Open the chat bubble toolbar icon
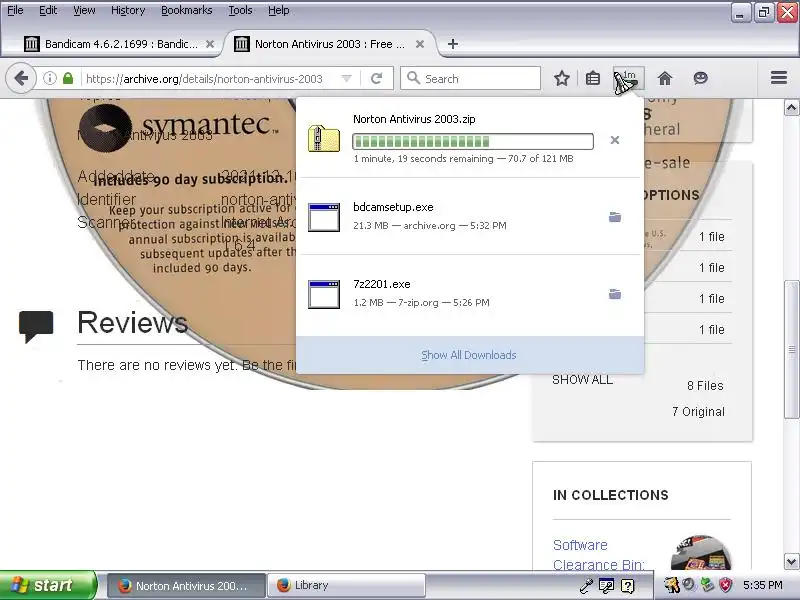This screenshot has width=800, height=600. coord(701,78)
